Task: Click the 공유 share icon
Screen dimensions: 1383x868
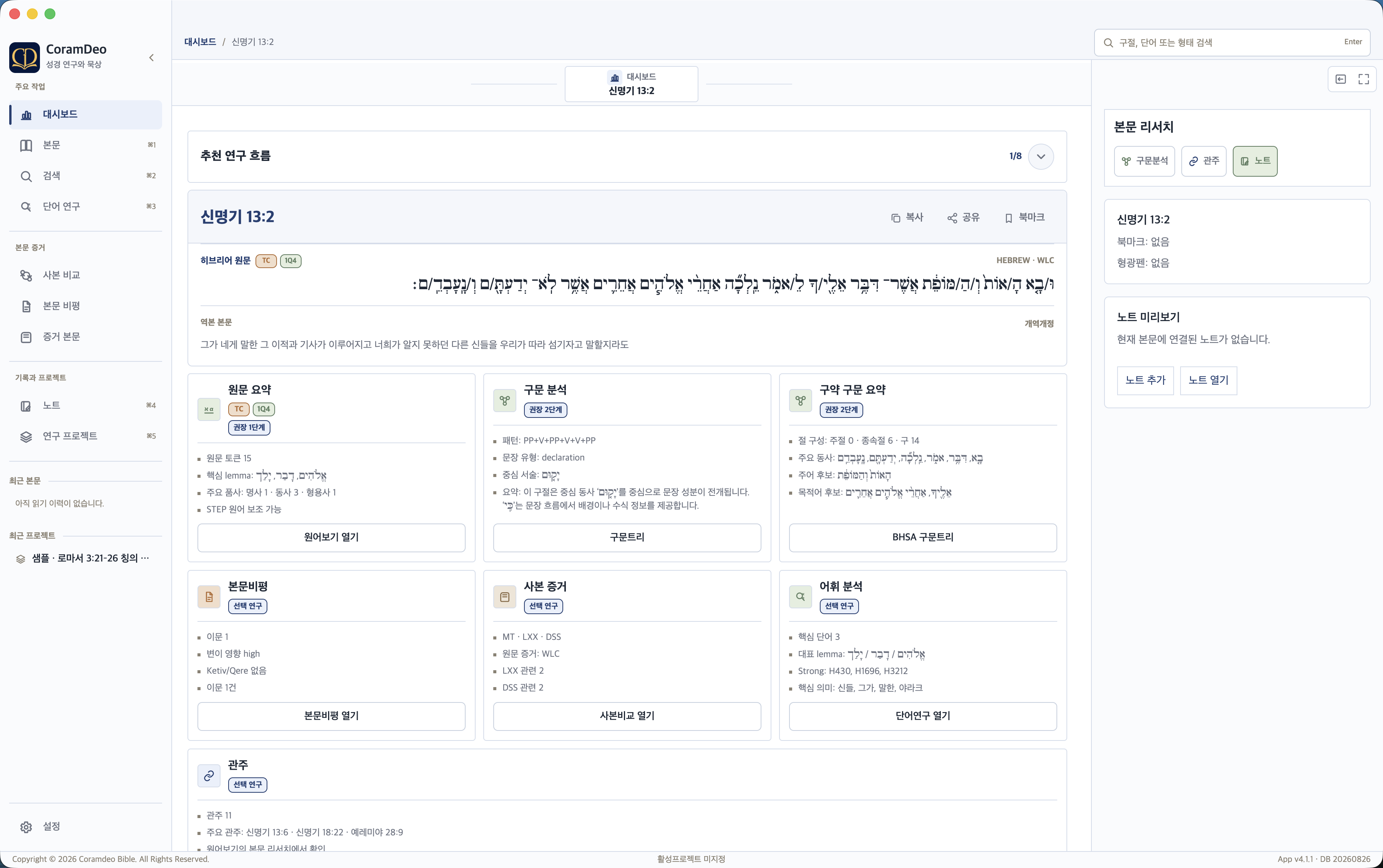Action: (952, 217)
